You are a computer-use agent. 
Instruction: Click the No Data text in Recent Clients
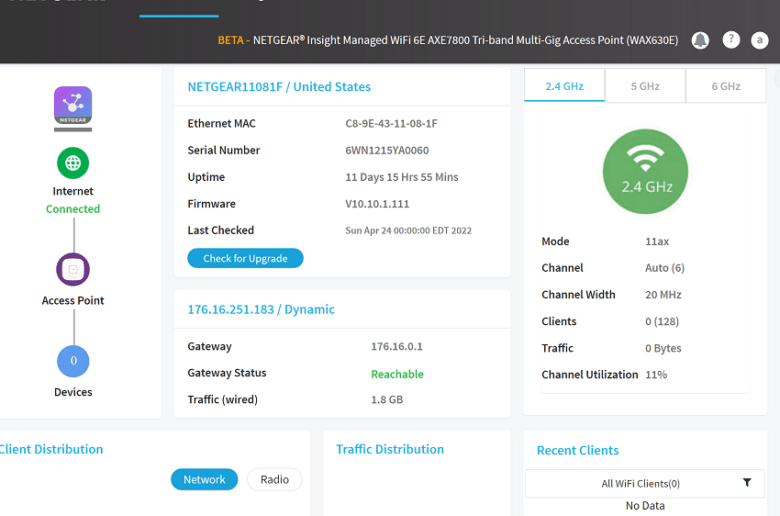tap(645, 506)
